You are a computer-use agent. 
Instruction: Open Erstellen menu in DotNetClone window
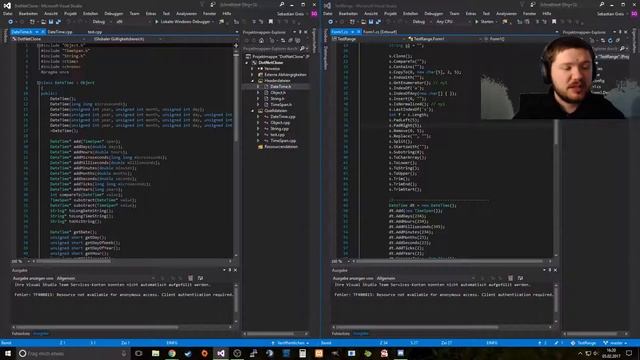point(90,14)
